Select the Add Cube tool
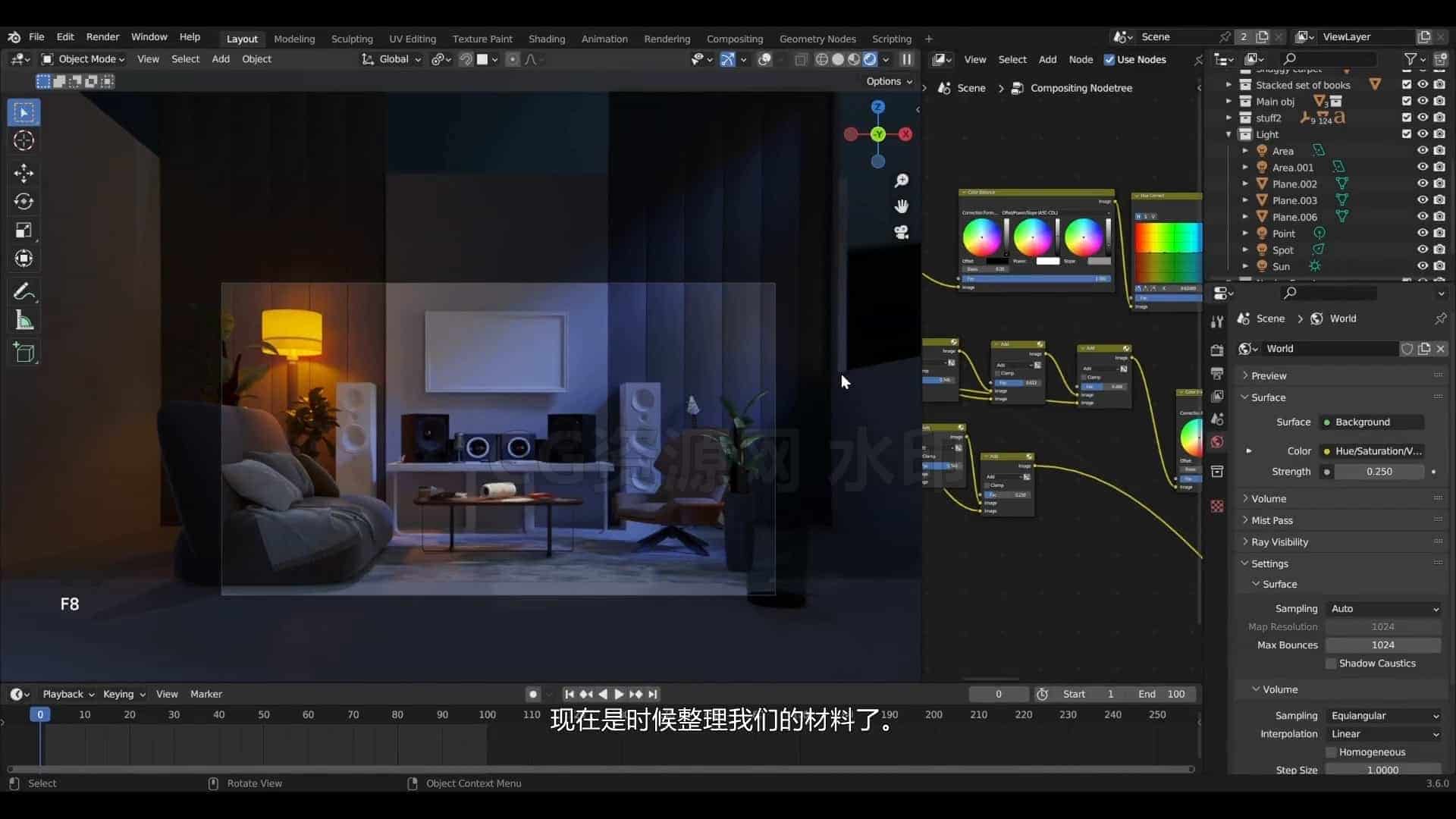Image resolution: width=1456 pixels, height=819 pixels. pyautogui.click(x=24, y=353)
